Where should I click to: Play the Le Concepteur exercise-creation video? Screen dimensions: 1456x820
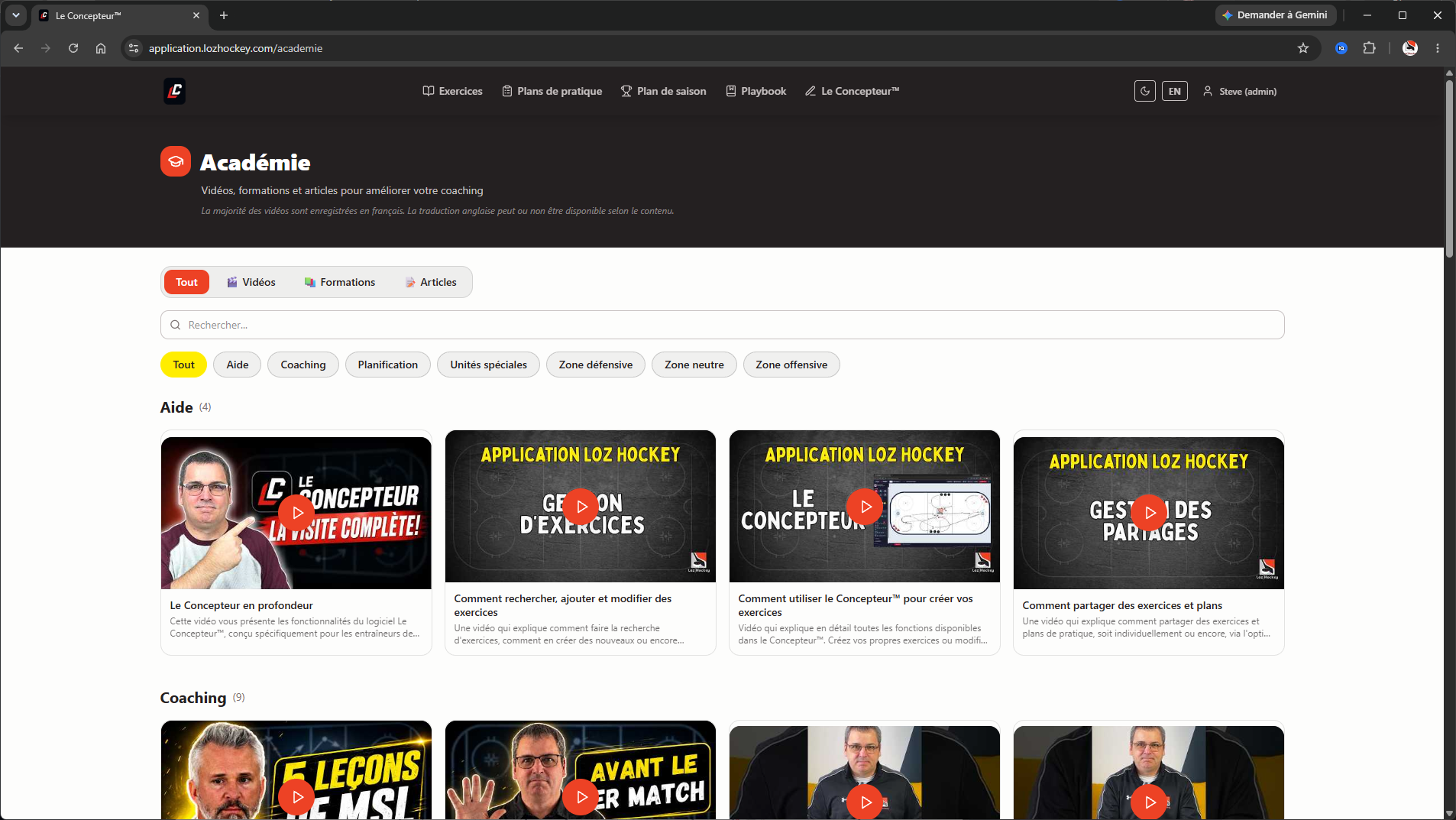pyautogui.click(x=865, y=507)
